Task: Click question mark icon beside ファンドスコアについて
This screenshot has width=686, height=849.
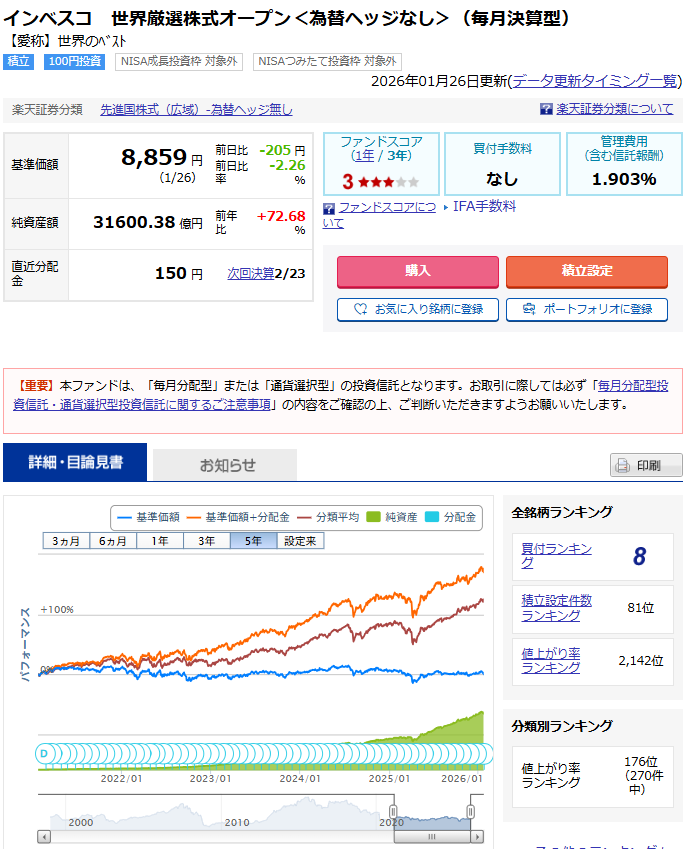Action: click(329, 208)
